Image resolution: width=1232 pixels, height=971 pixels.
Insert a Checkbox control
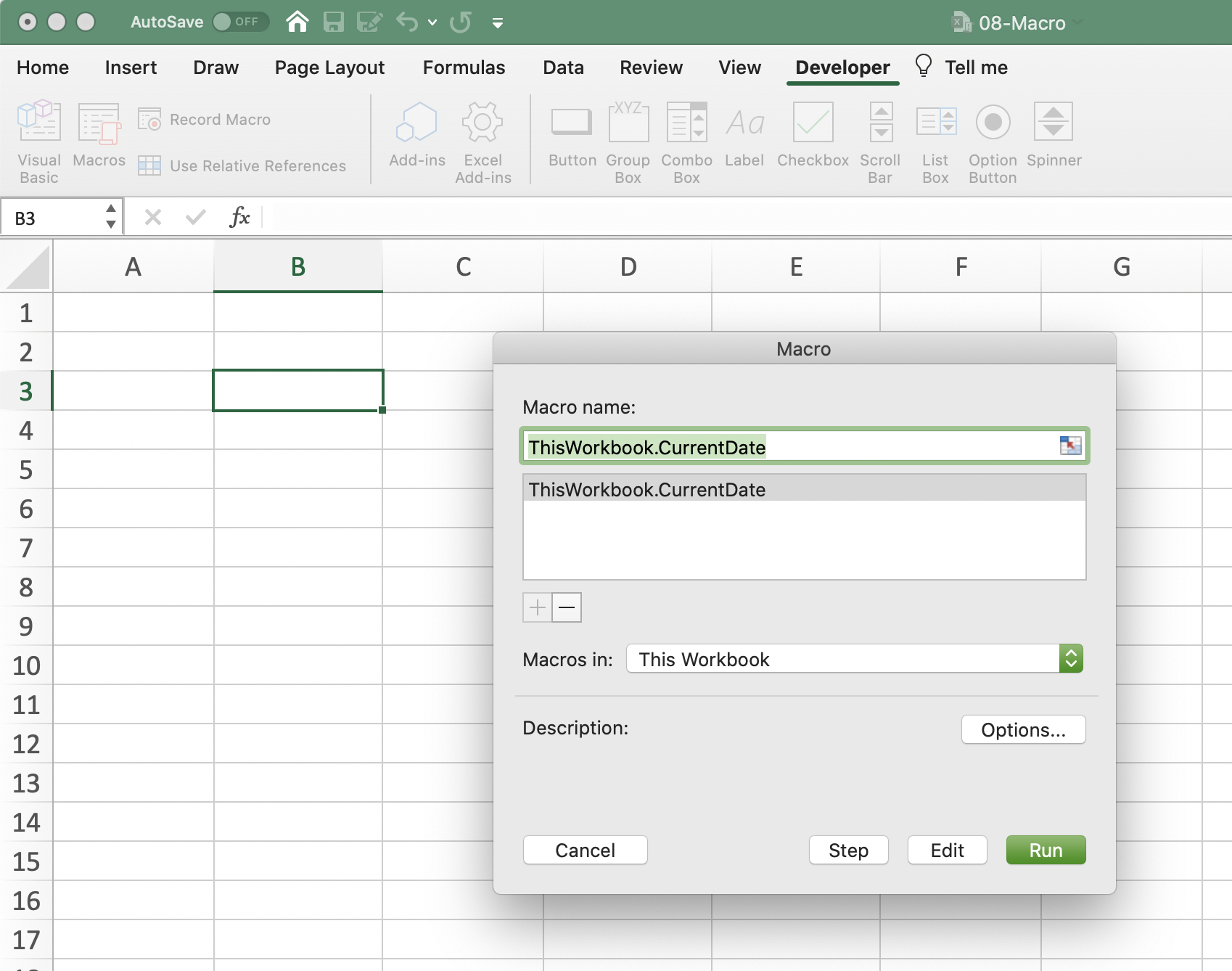(813, 135)
